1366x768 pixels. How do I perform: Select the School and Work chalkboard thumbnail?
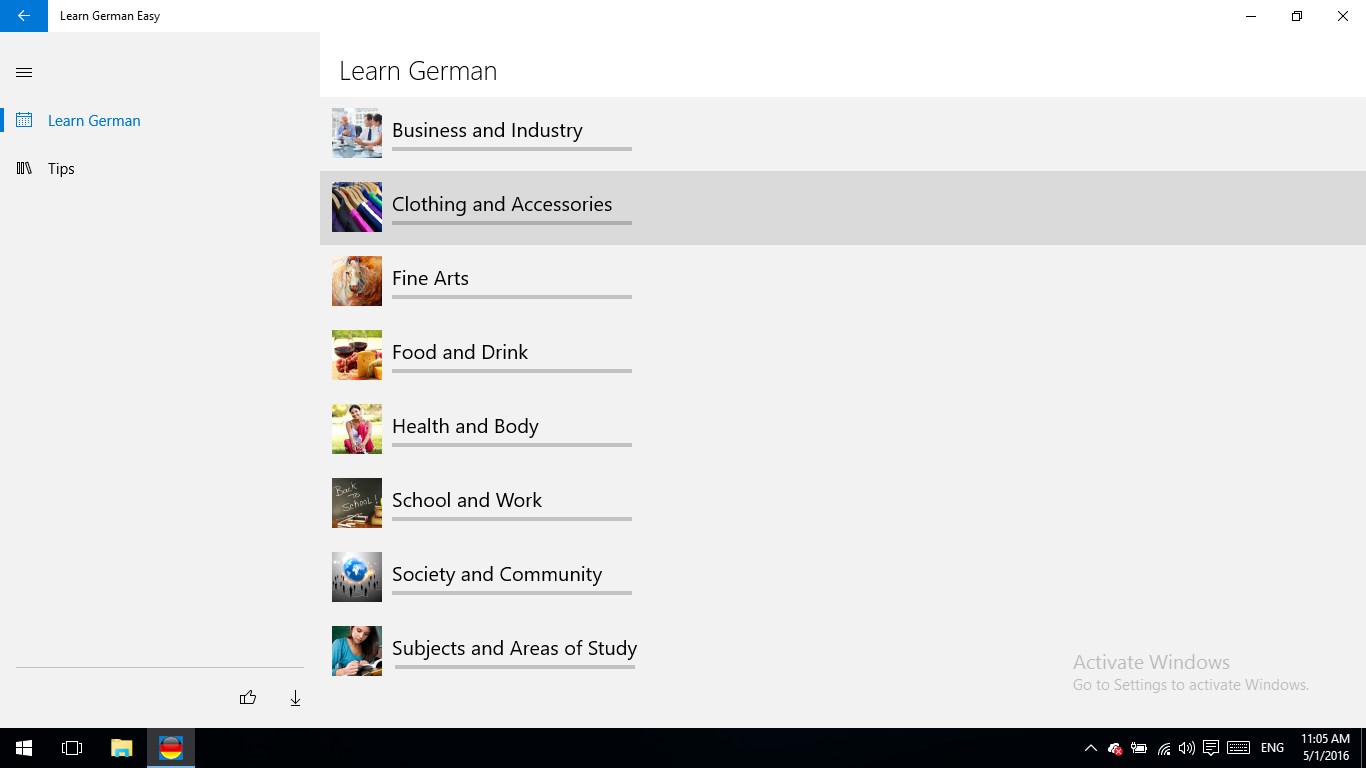[357, 503]
